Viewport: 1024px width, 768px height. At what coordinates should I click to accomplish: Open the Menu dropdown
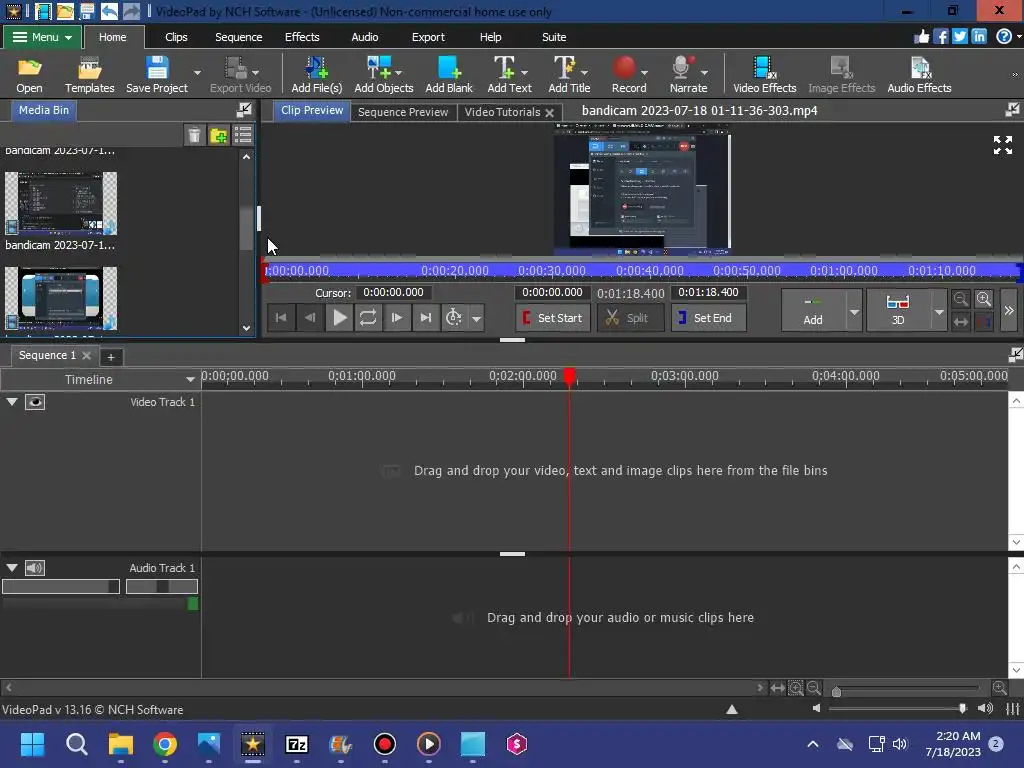coord(42,37)
